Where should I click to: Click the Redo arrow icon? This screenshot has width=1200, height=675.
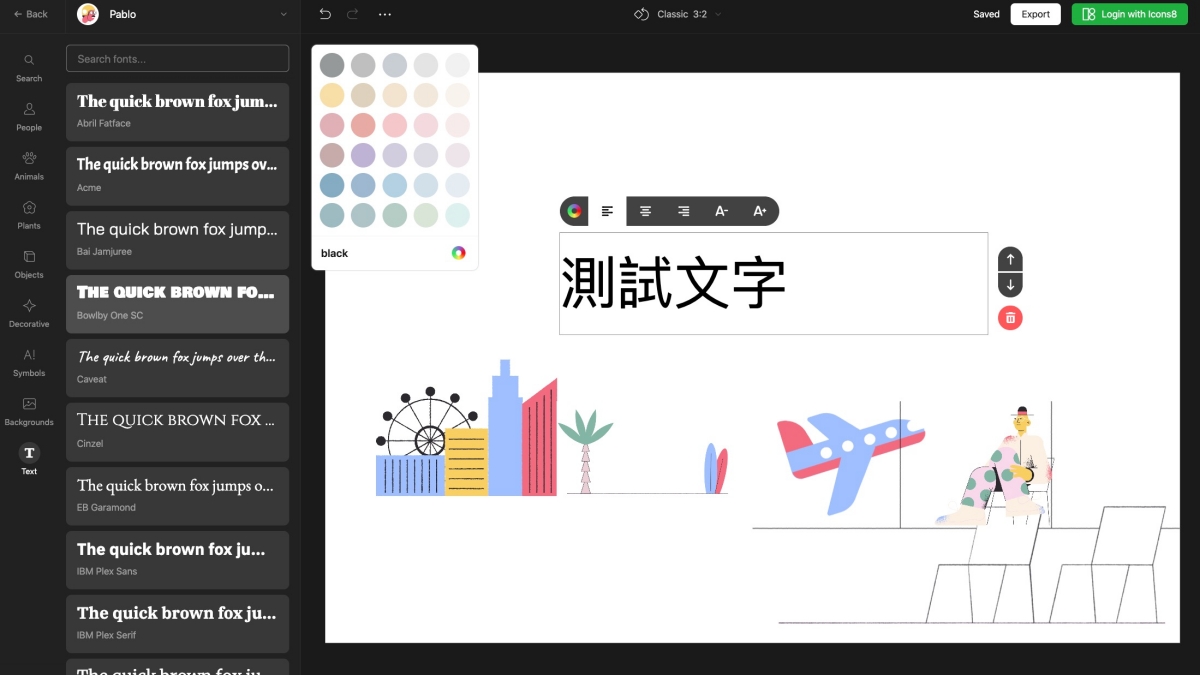(x=352, y=14)
